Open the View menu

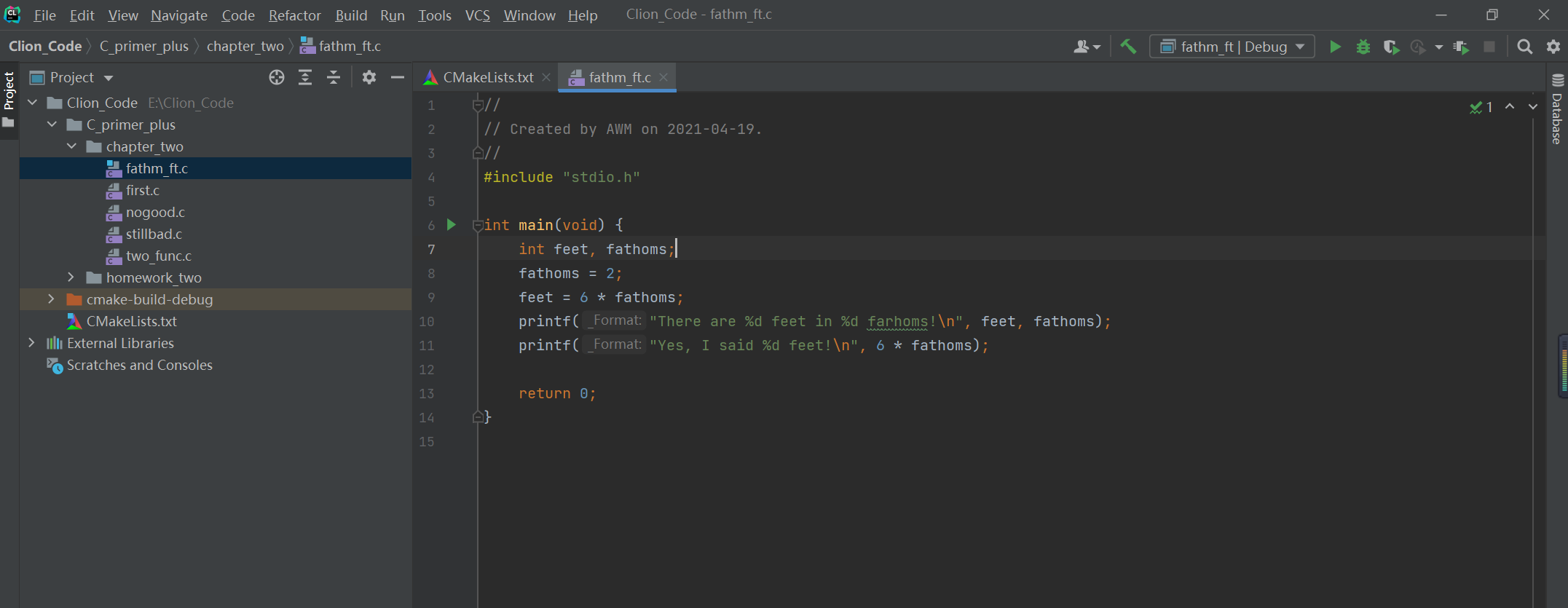[123, 15]
